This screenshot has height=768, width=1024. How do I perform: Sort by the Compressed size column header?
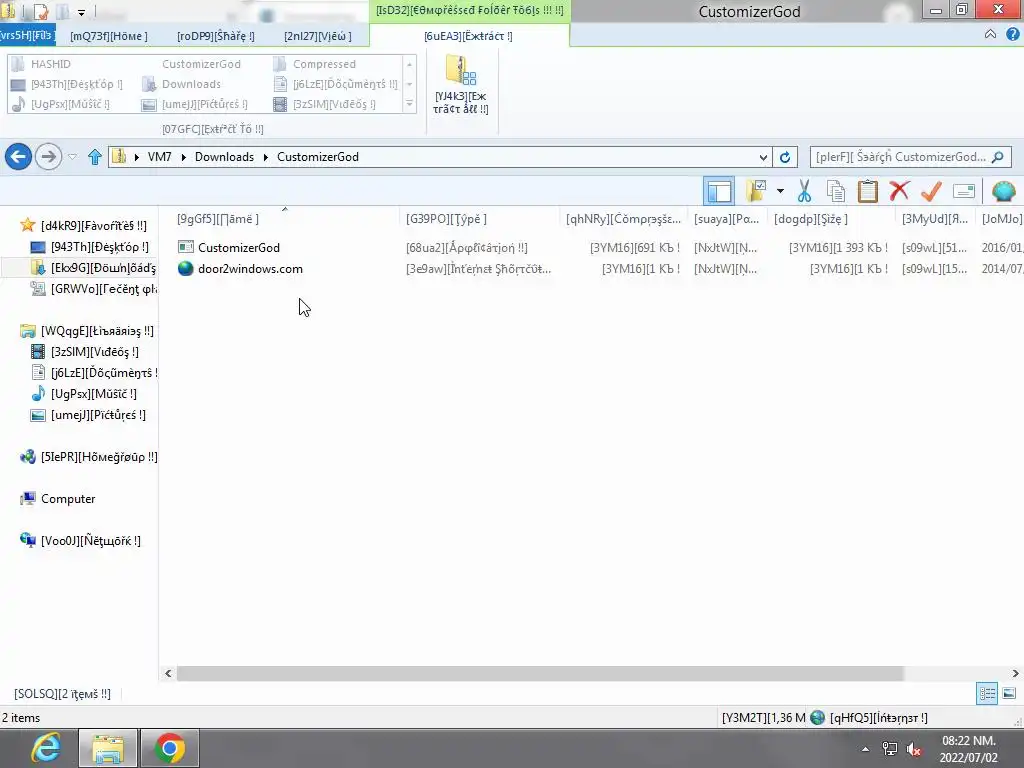[x=624, y=219]
